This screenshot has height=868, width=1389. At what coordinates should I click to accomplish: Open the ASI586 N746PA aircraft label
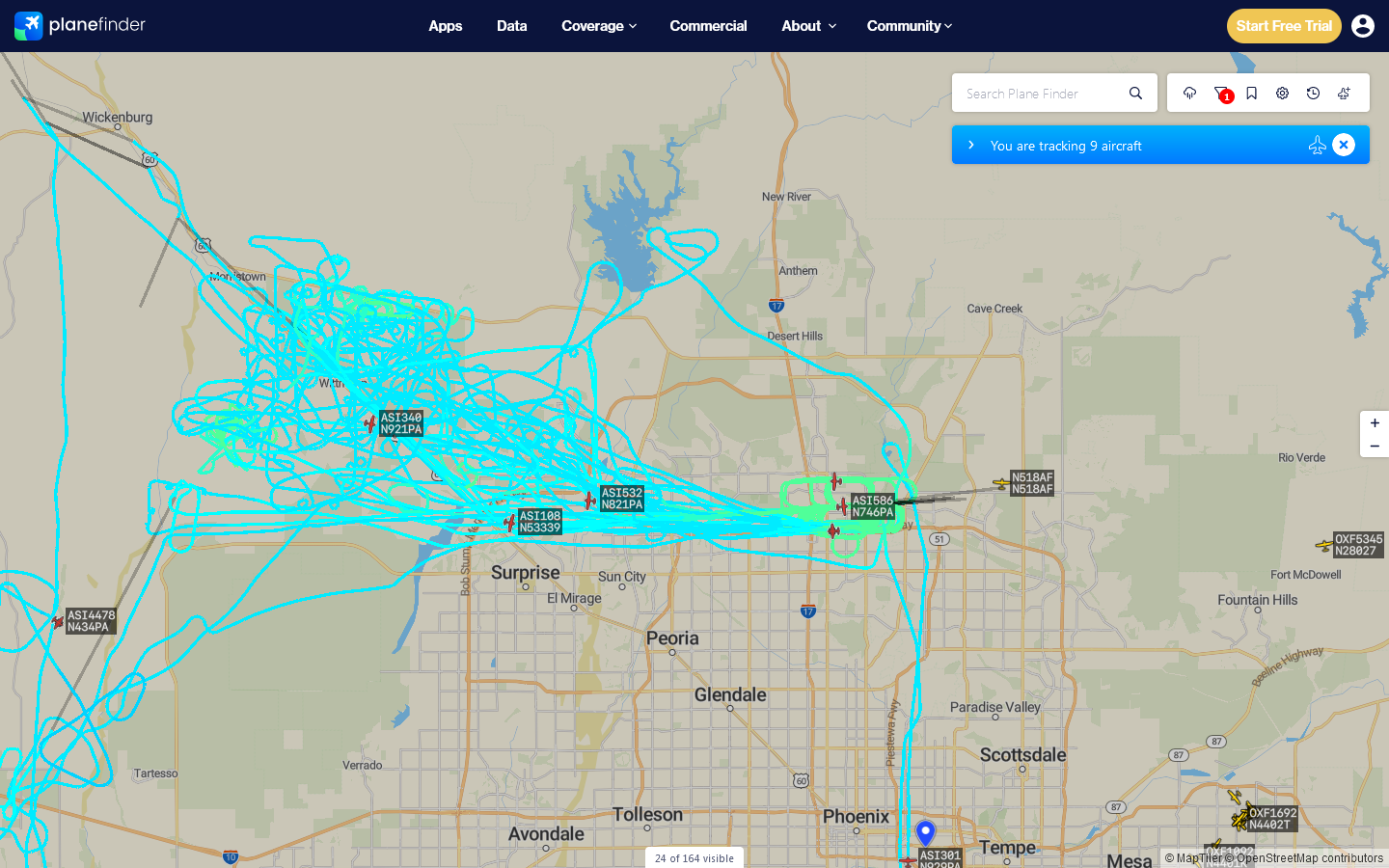(x=873, y=506)
